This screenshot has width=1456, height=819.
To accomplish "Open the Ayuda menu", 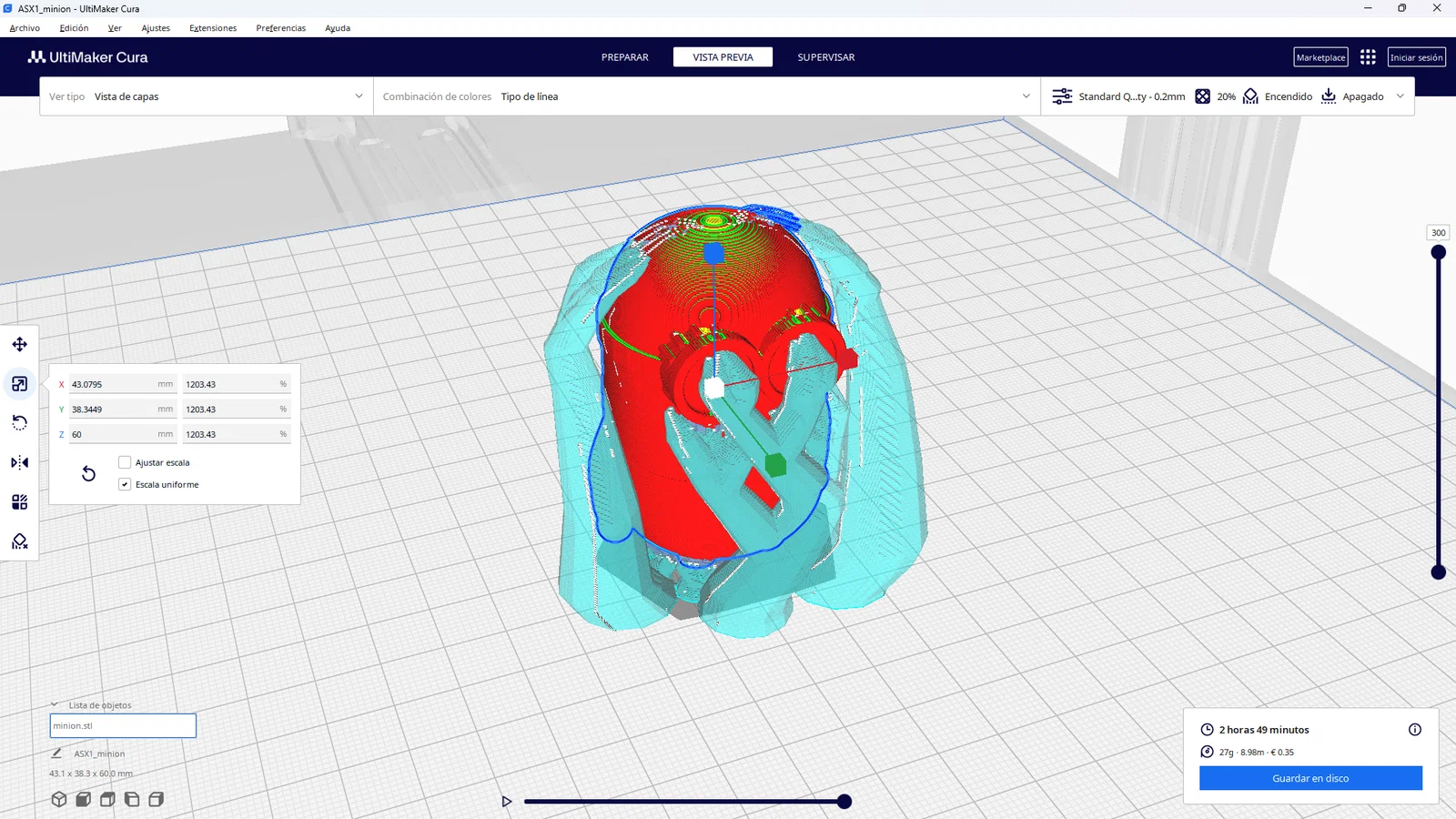I will point(338,27).
